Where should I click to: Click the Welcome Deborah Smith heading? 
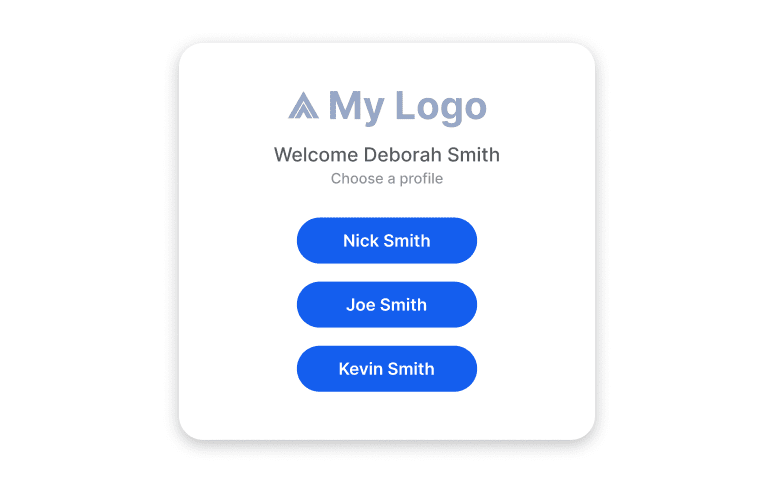tap(387, 154)
